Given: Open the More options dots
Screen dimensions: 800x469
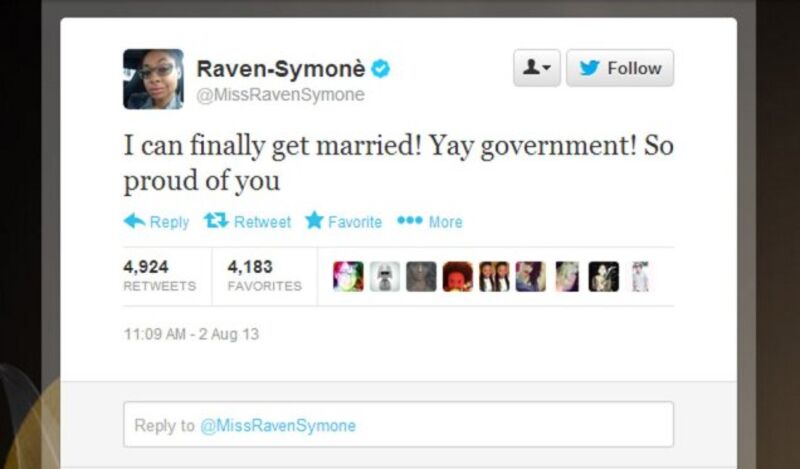Looking at the screenshot, I should (410, 220).
